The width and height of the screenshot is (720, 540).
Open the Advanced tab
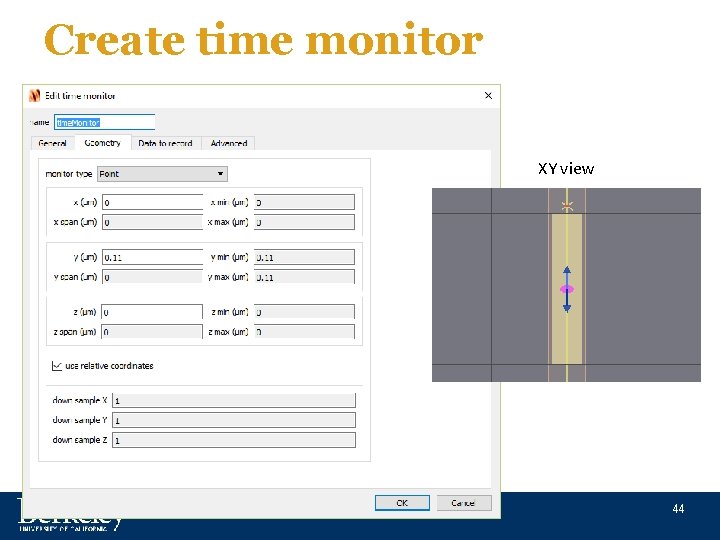[x=229, y=143]
